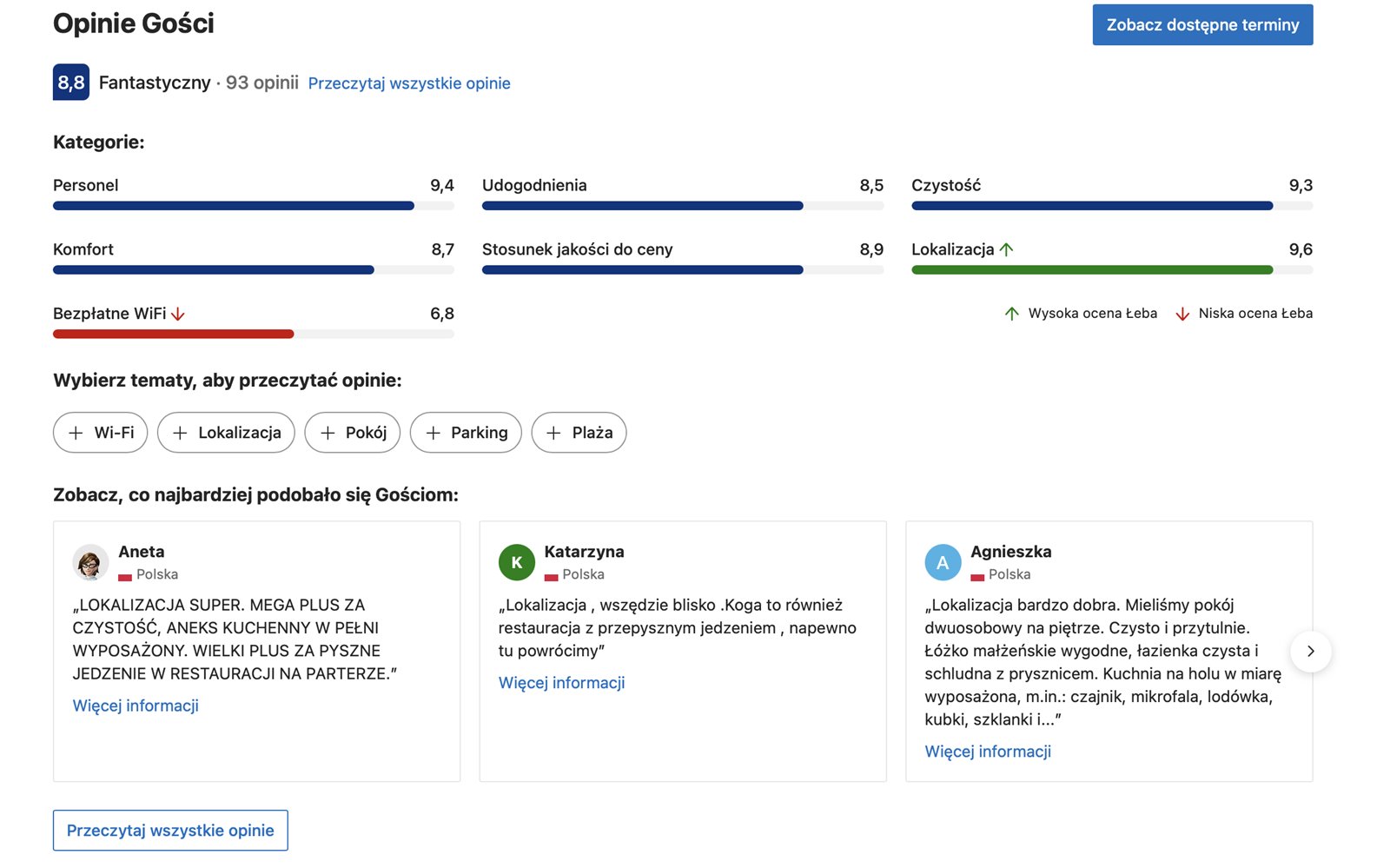Viewport: 1390px width, 868px height.
Task: Expand Aneta's review via Więcej informacji
Action: [136, 706]
